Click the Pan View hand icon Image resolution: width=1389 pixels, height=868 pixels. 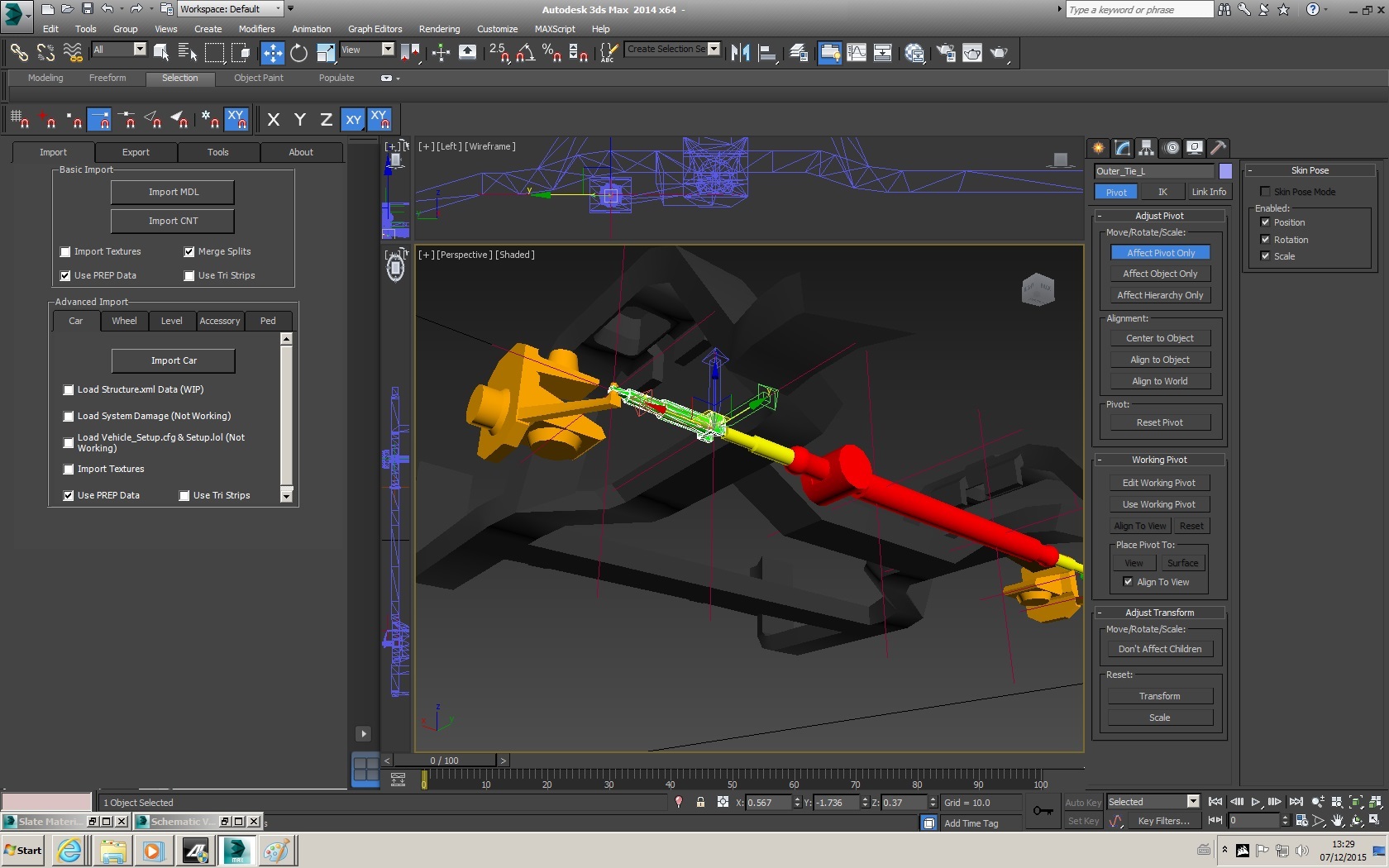(1337, 821)
